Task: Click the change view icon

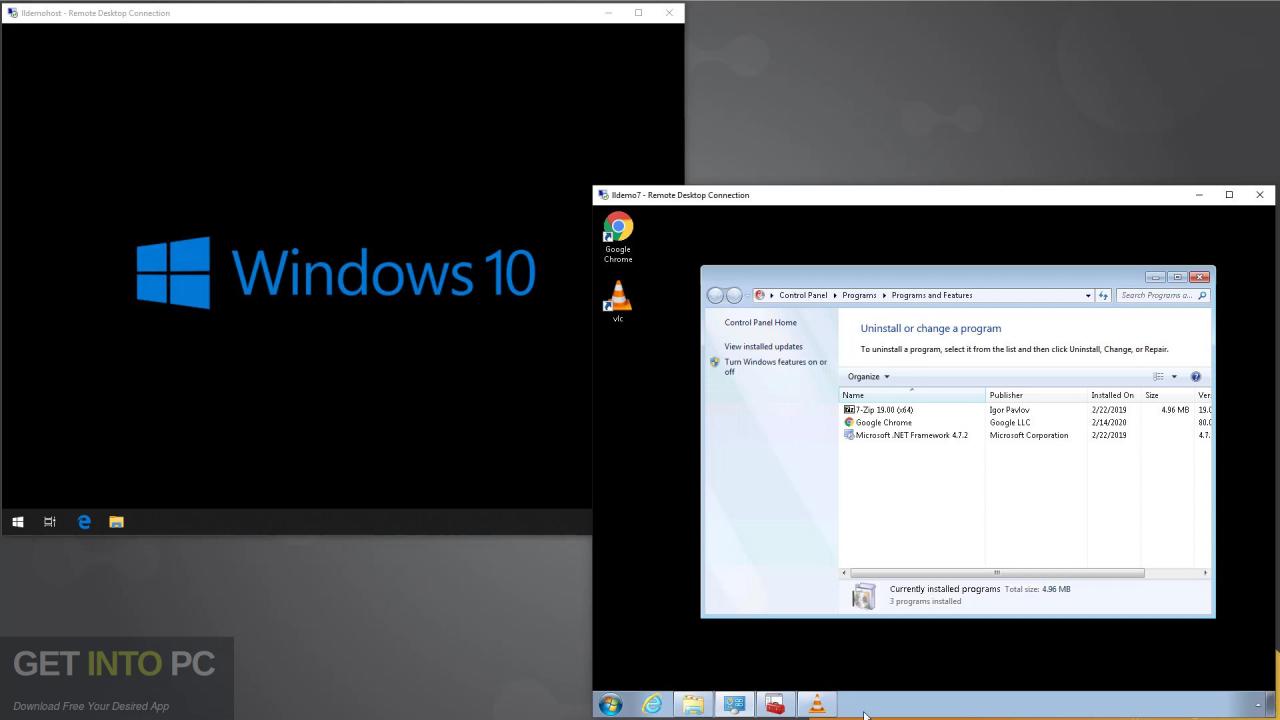Action: (1159, 377)
